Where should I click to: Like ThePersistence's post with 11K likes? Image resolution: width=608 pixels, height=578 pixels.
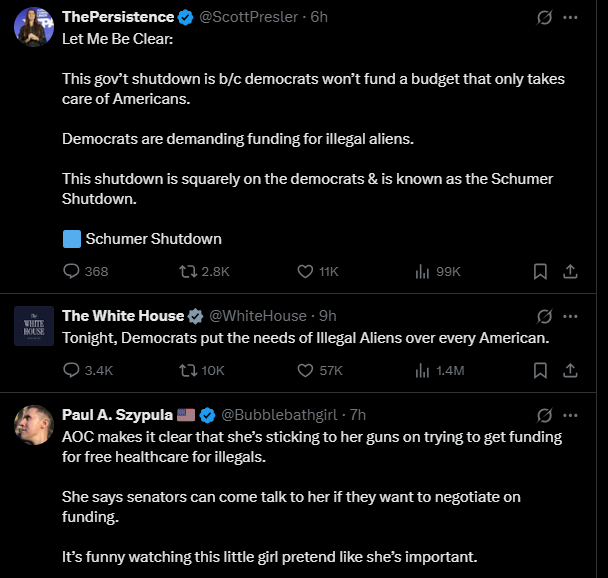point(307,271)
